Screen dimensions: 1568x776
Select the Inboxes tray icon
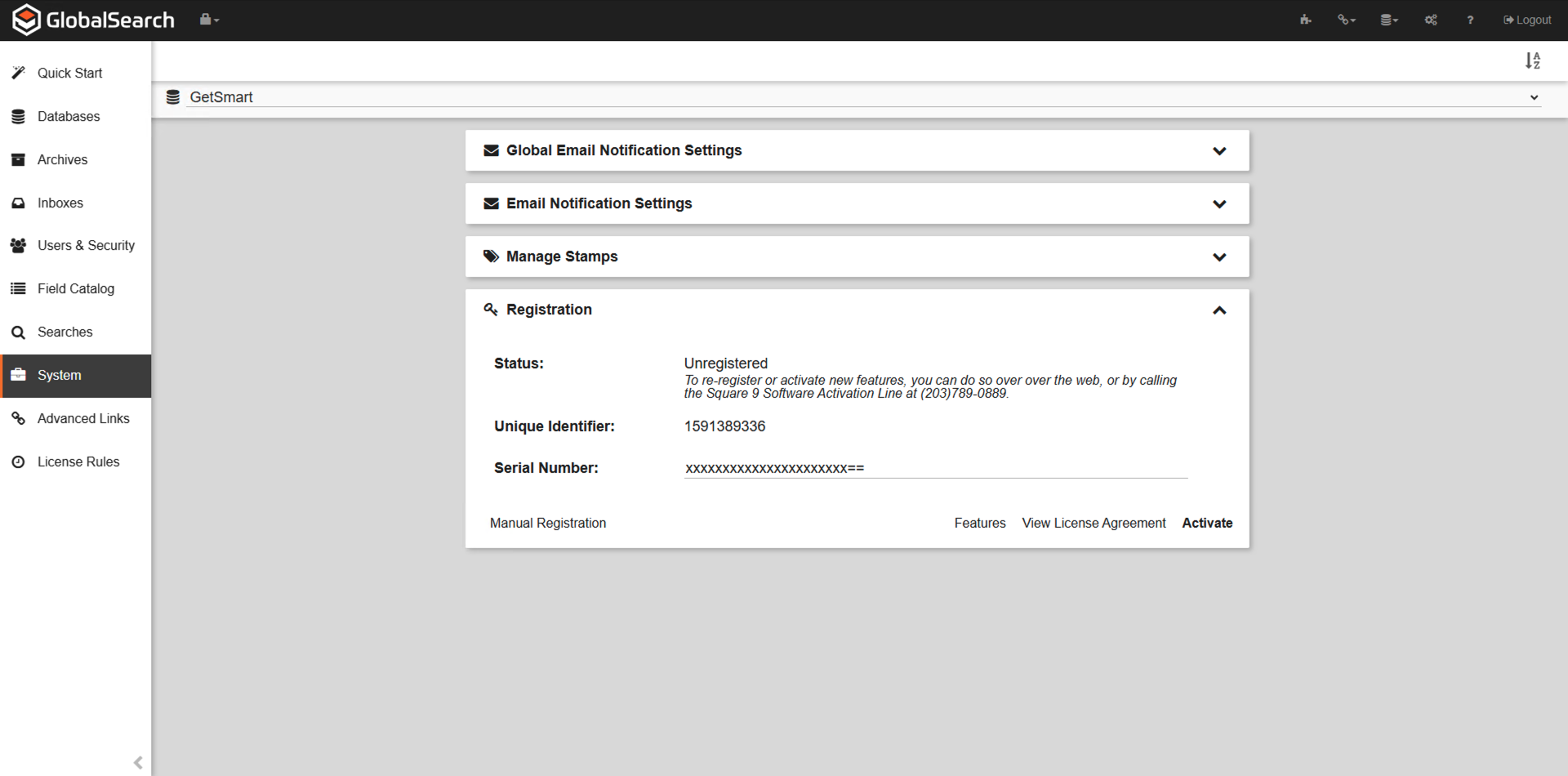click(18, 203)
